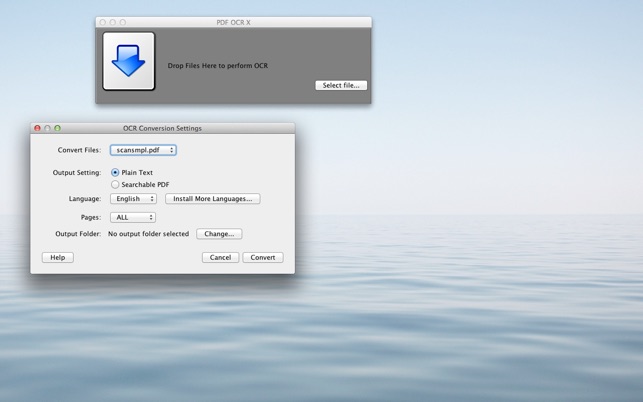Click the Select file... button
The height and width of the screenshot is (402, 643).
coord(341,85)
